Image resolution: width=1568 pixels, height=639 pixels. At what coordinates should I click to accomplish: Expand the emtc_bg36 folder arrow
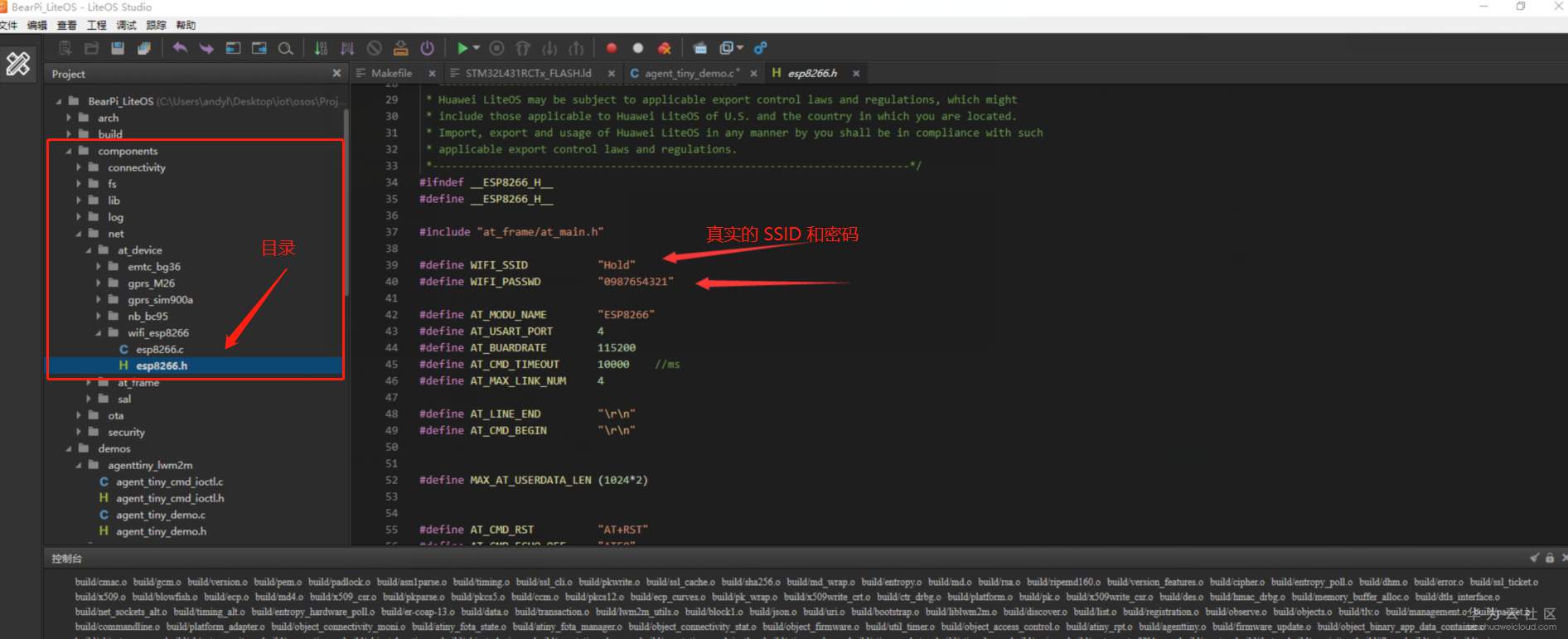(x=99, y=267)
